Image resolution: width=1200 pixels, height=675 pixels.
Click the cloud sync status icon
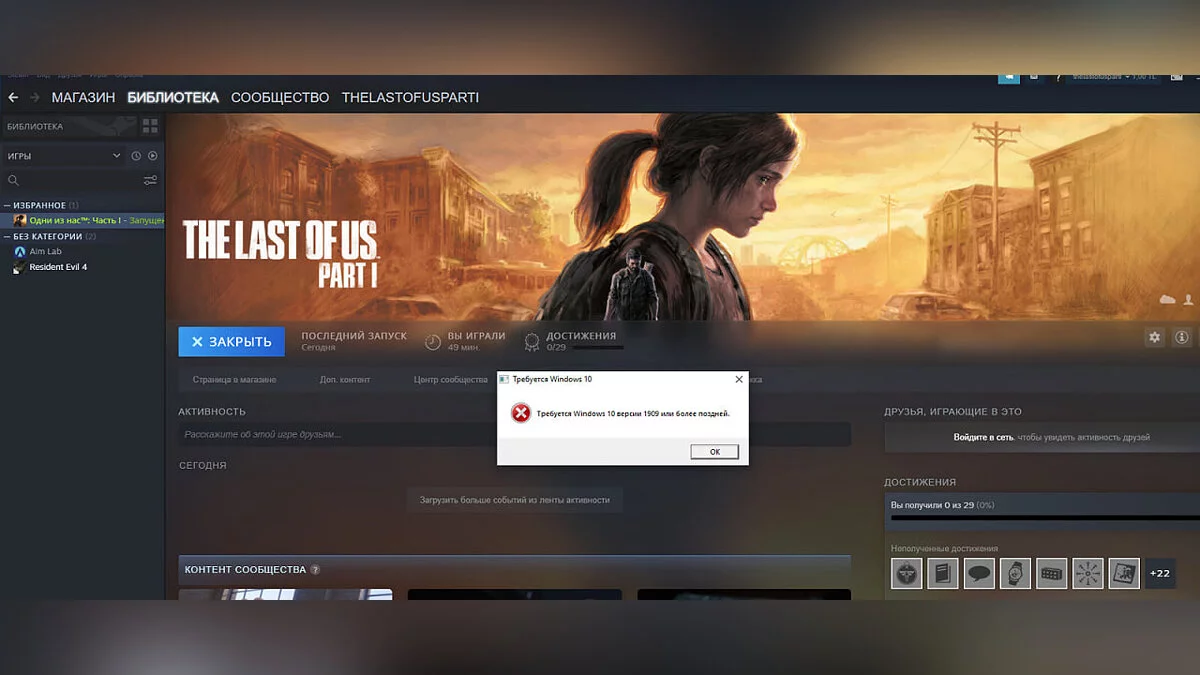point(1167,300)
